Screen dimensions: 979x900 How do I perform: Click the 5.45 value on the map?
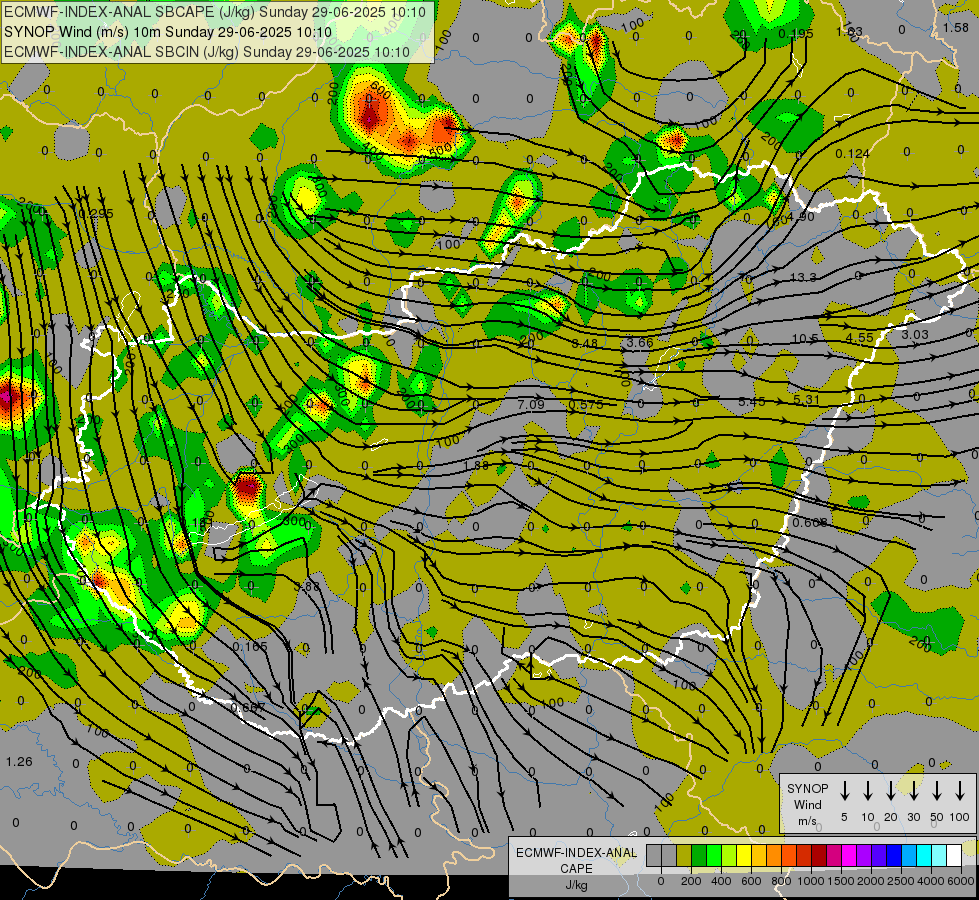click(752, 402)
